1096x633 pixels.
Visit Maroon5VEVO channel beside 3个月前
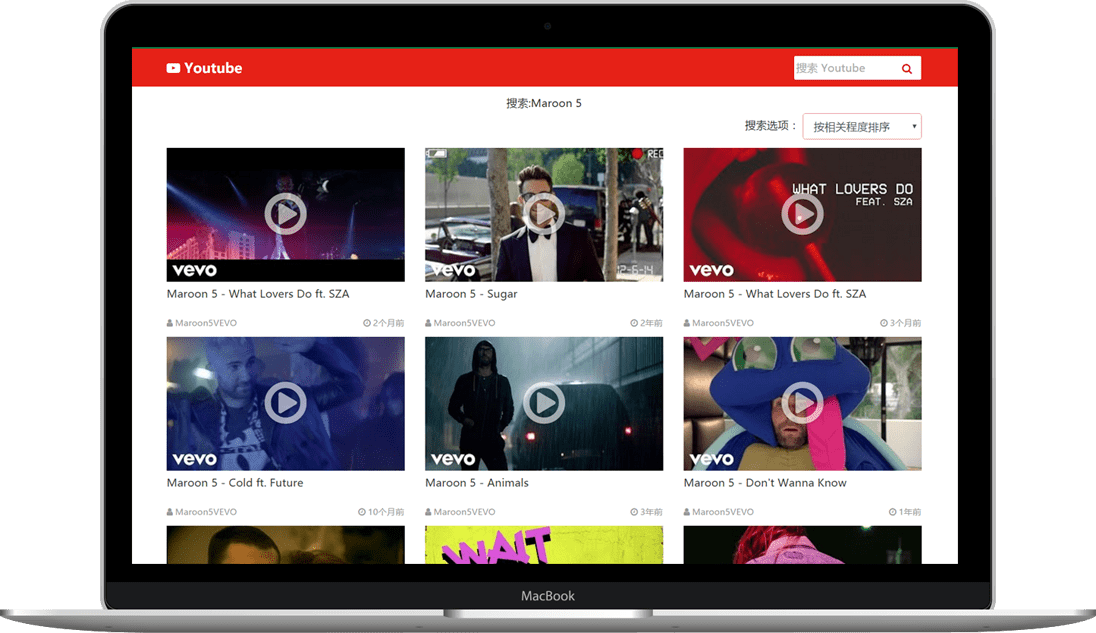pyautogui.click(x=723, y=323)
